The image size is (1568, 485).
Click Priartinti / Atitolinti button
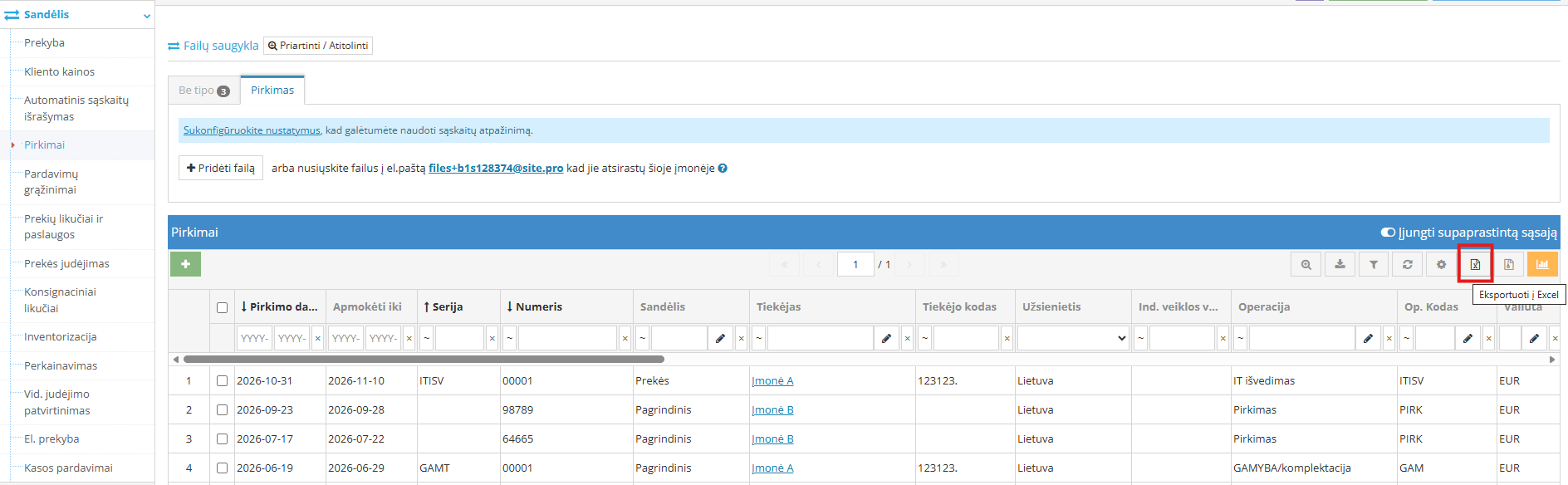(x=318, y=46)
